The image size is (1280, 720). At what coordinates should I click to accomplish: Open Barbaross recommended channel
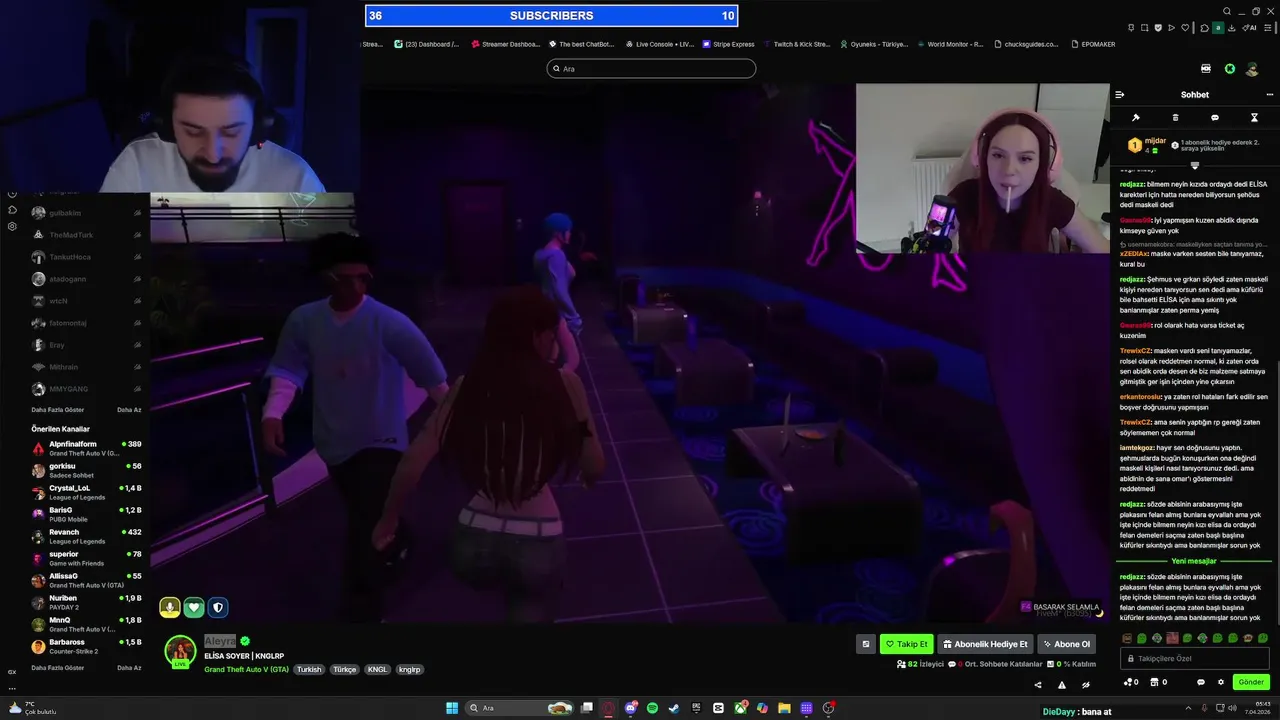[x=86, y=646]
